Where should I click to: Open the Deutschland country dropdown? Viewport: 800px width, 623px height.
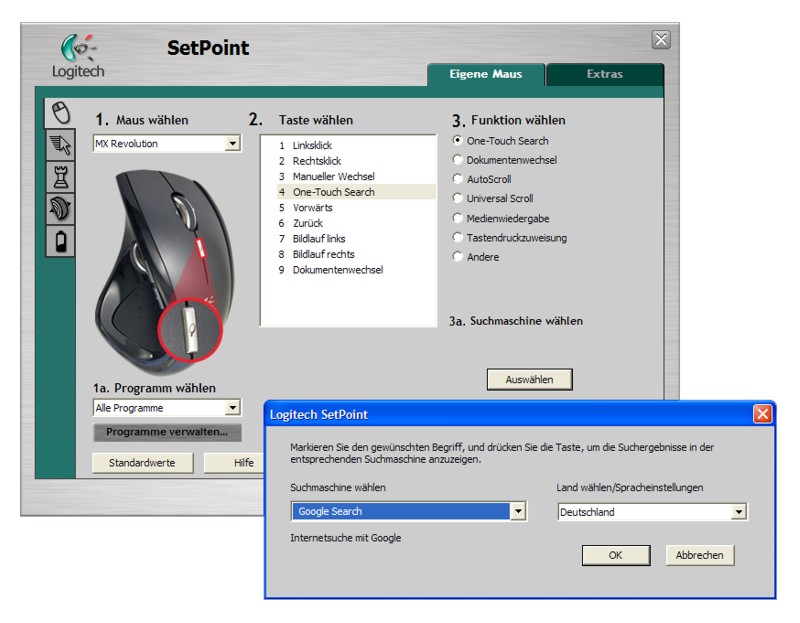(739, 512)
